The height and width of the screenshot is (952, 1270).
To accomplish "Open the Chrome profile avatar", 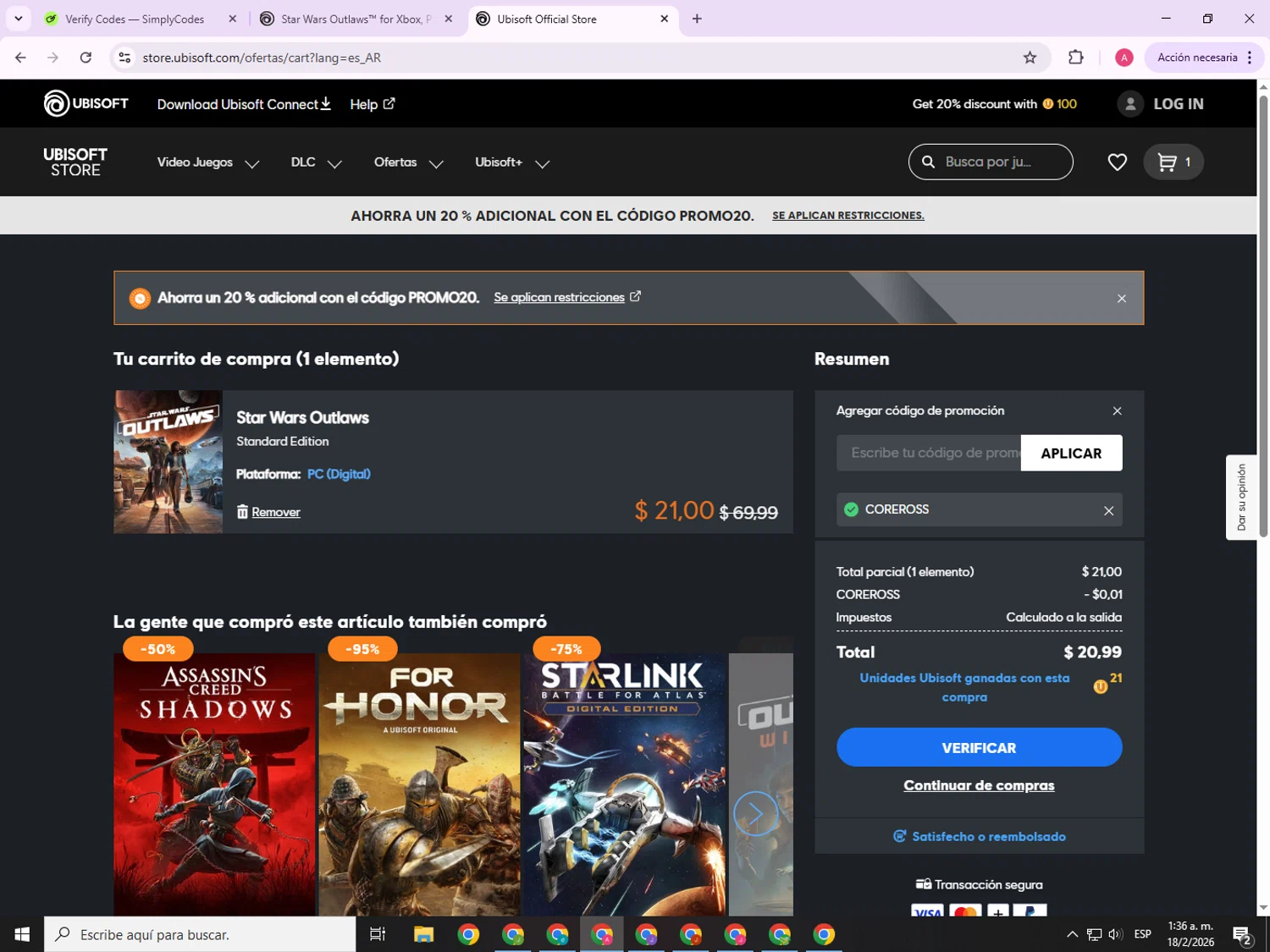I will tap(1124, 58).
